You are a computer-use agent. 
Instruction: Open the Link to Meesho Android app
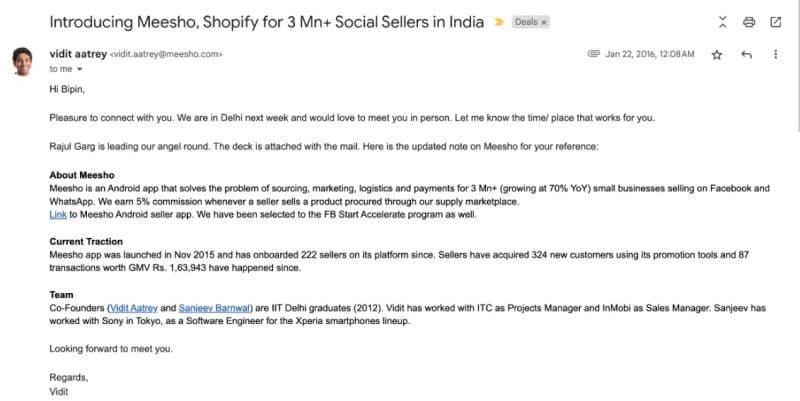pyautogui.click(x=58, y=215)
